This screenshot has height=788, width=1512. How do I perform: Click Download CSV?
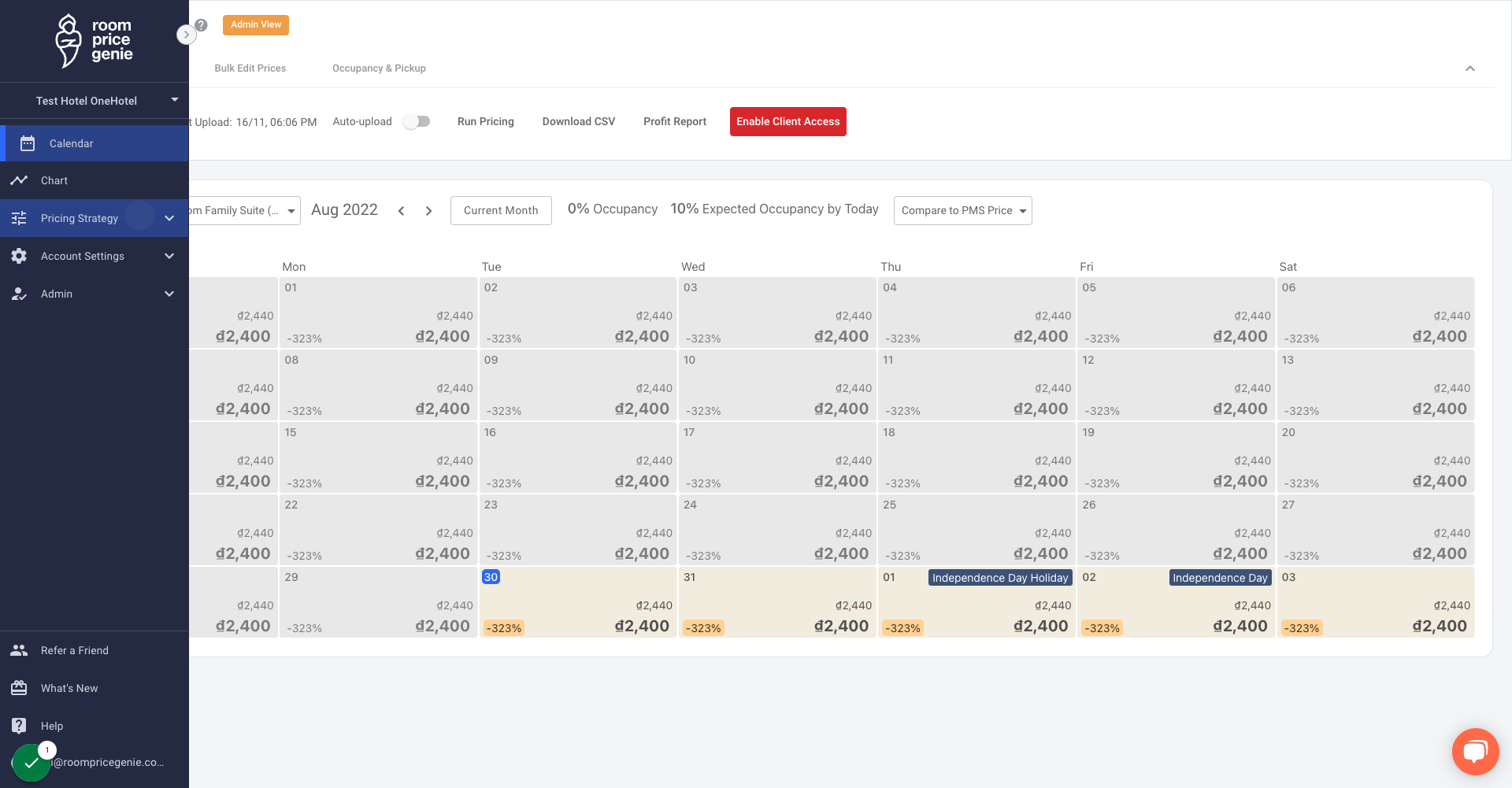579,121
